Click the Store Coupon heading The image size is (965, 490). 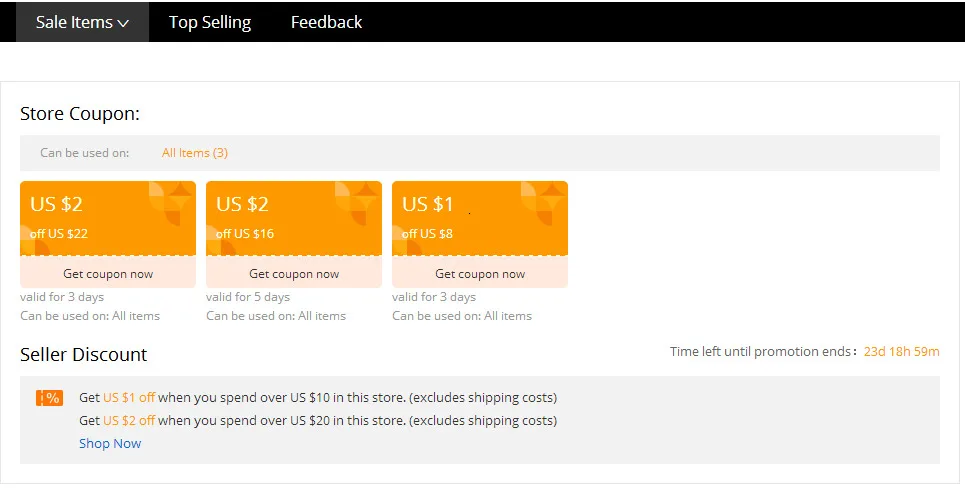[x=80, y=113]
